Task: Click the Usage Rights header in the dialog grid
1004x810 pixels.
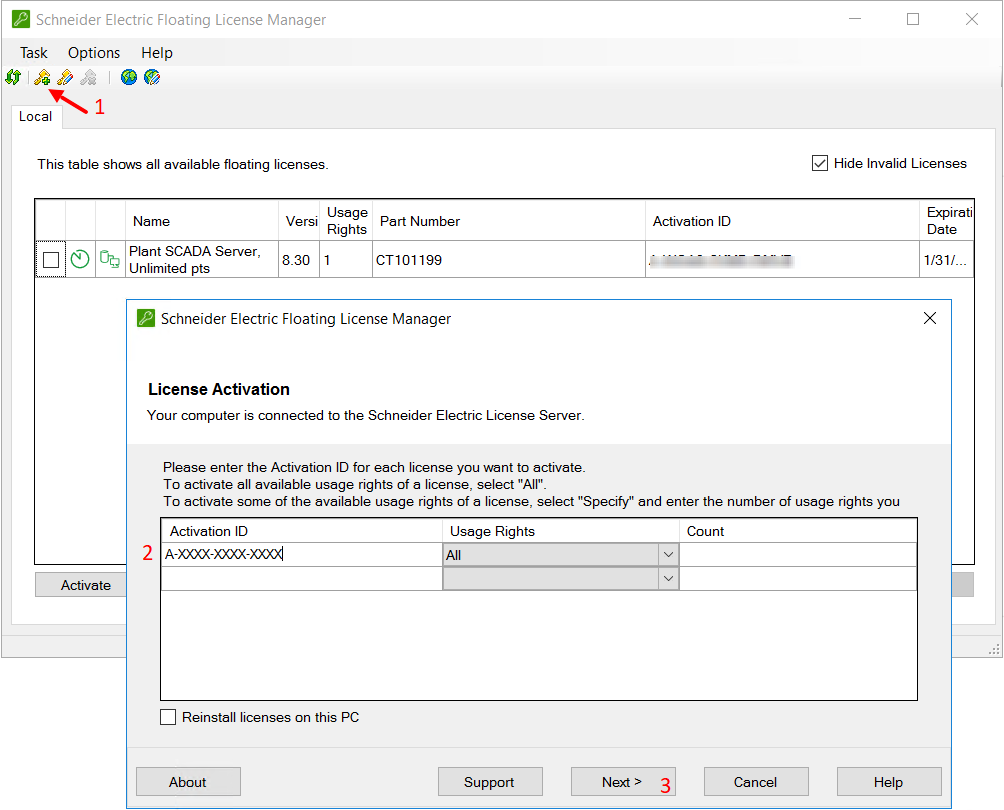Action: [x=561, y=531]
